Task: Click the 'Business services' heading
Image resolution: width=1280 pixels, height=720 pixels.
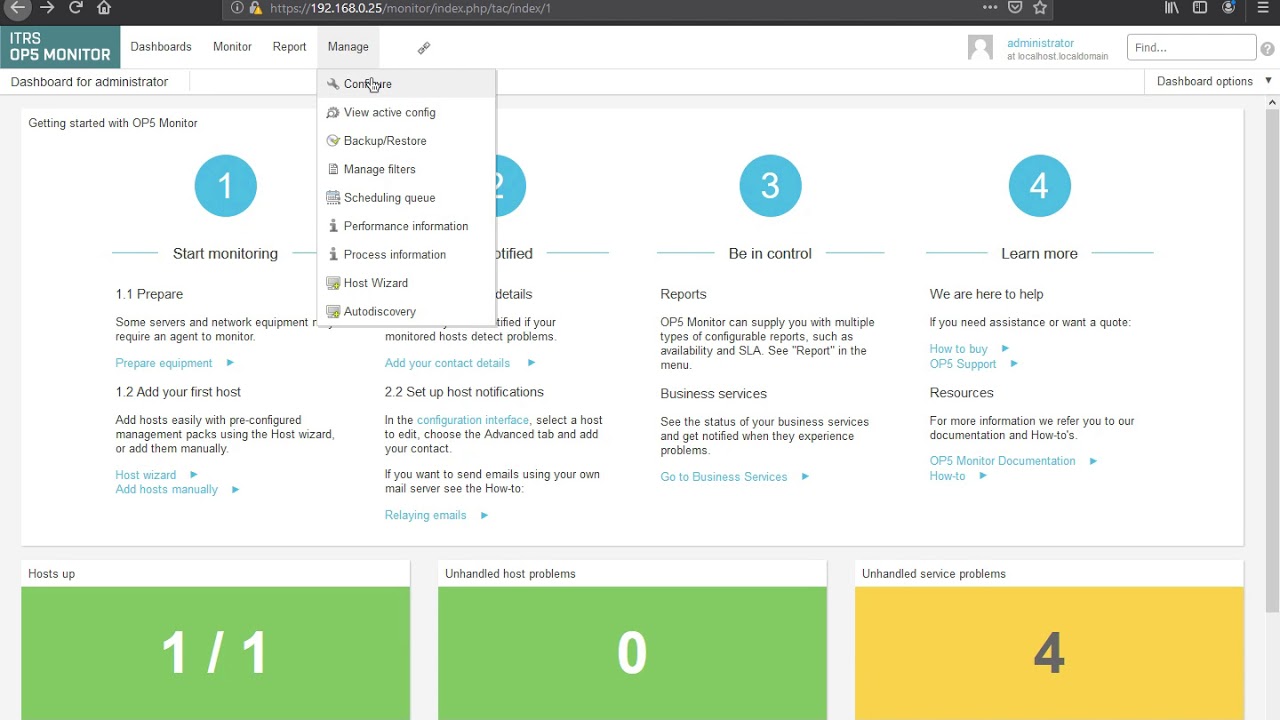Action: [x=713, y=394]
